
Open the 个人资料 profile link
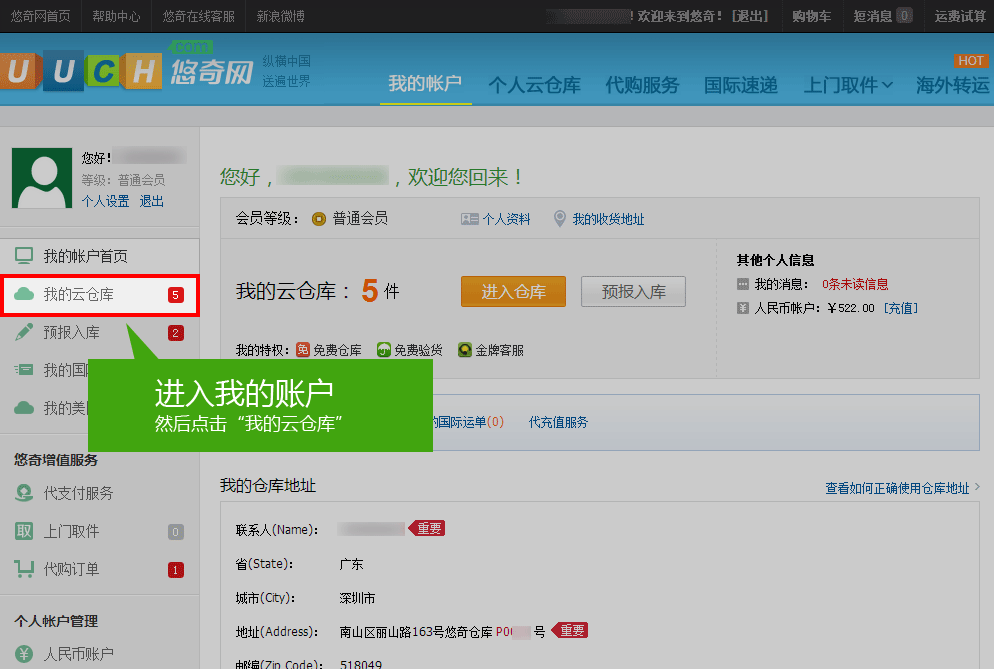coord(506,219)
